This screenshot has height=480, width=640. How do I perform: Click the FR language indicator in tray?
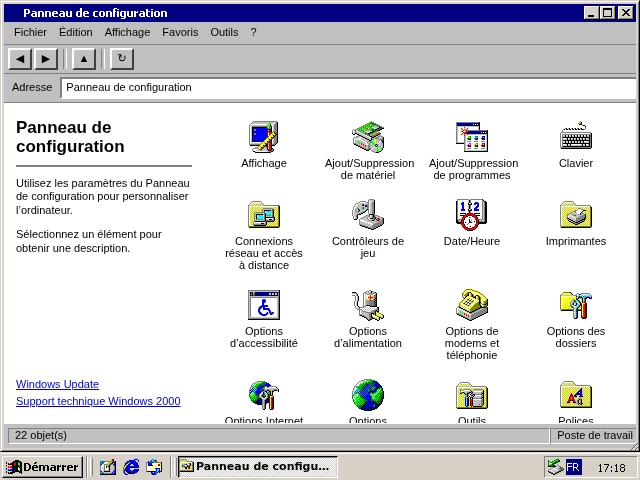[573, 467]
